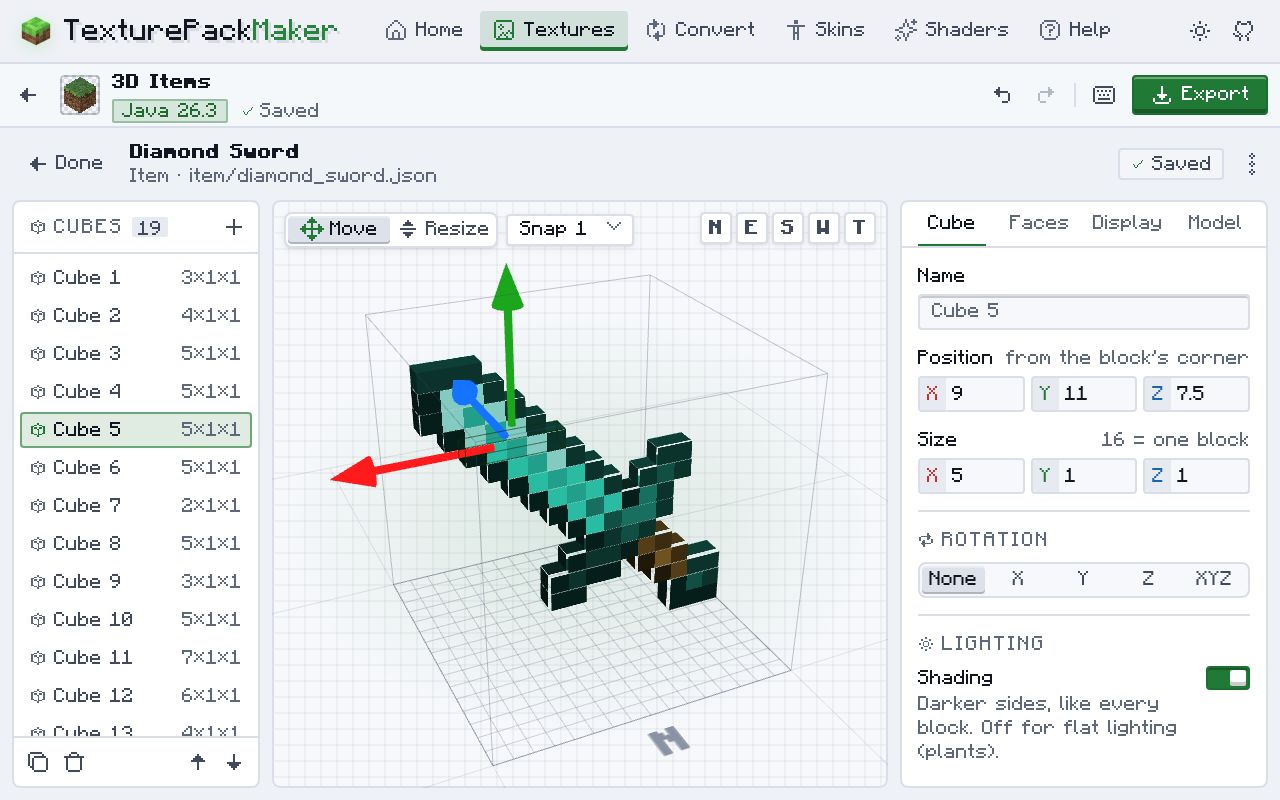Click the back arrow beside 3D Items
The width and height of the screenshot is (1280, 800).
(28, 95)
